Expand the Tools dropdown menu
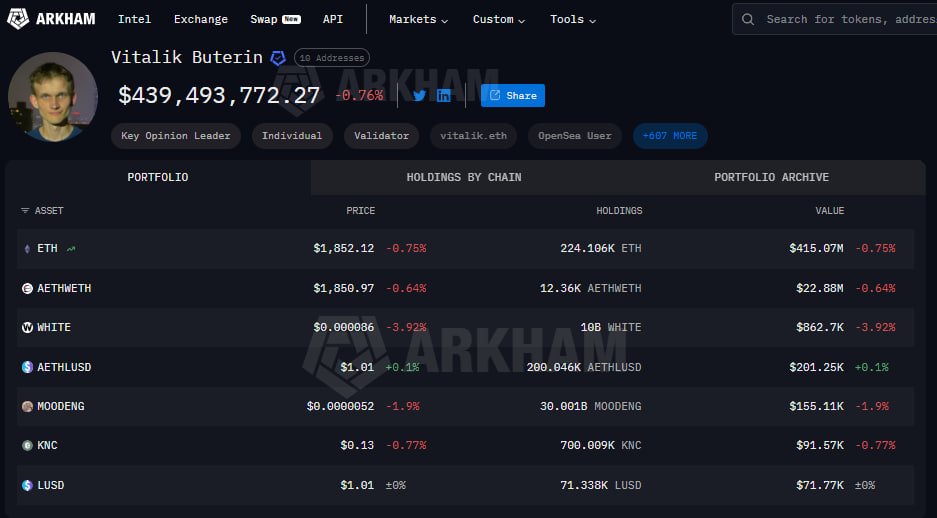Viewport: 937px width, 518px height. coord(573,19)
